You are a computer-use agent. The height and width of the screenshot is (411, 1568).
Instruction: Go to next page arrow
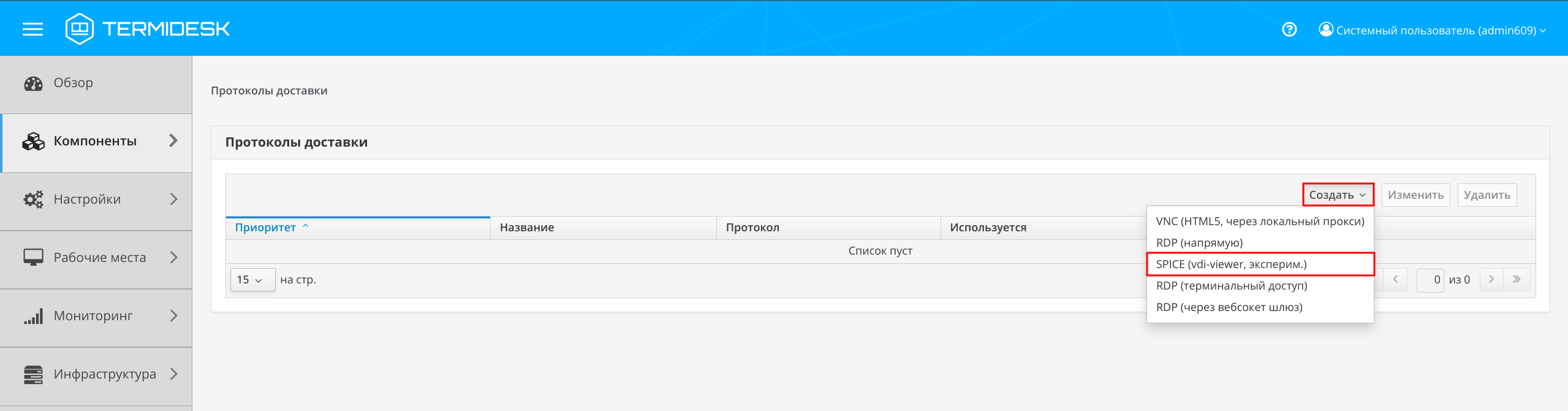pos(1491,280)
